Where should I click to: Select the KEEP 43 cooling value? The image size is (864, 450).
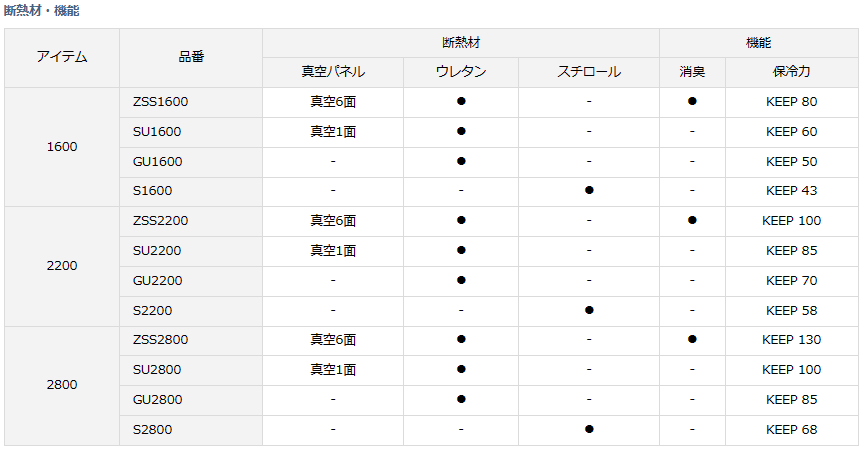(x=791, y=191)
